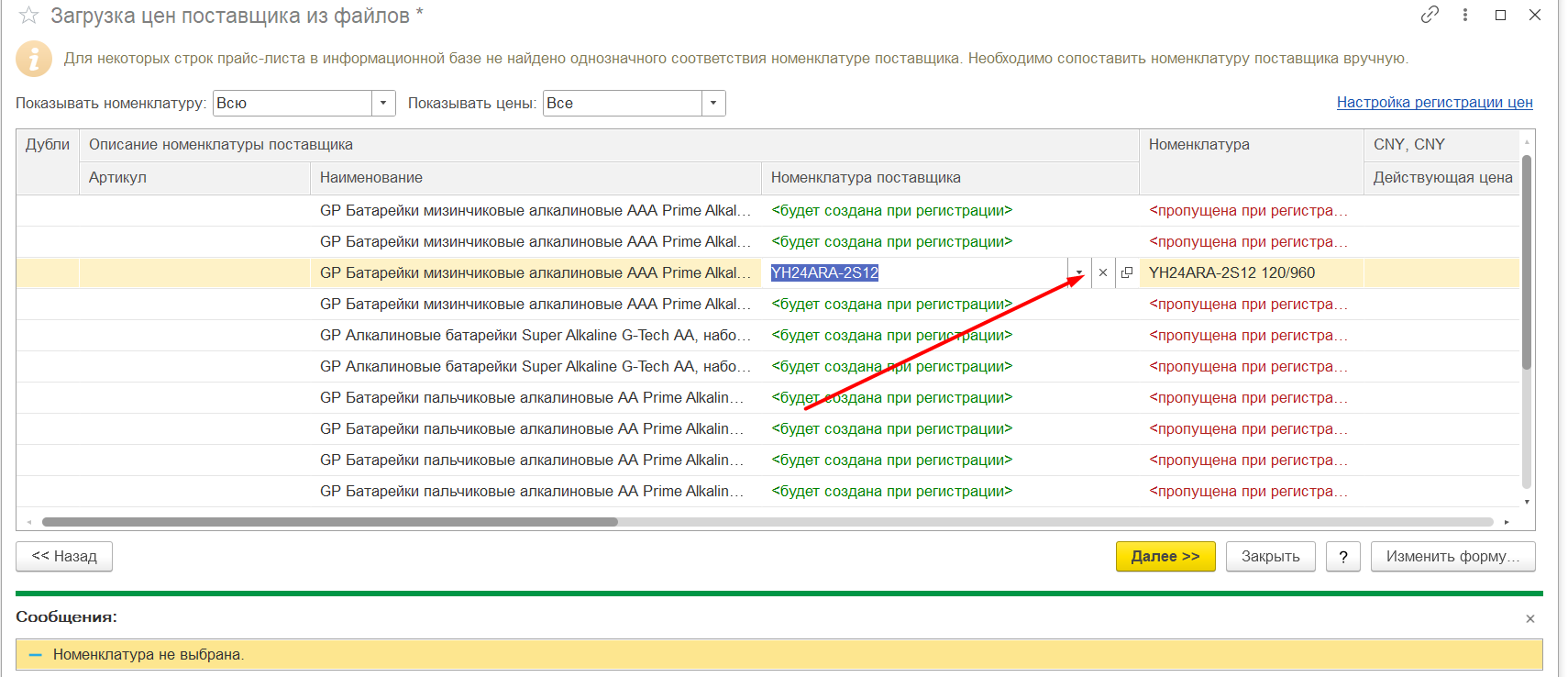Close the Messages panel with X
The width and height of the screenshot is (1568, 677).
pos(1529,619)
